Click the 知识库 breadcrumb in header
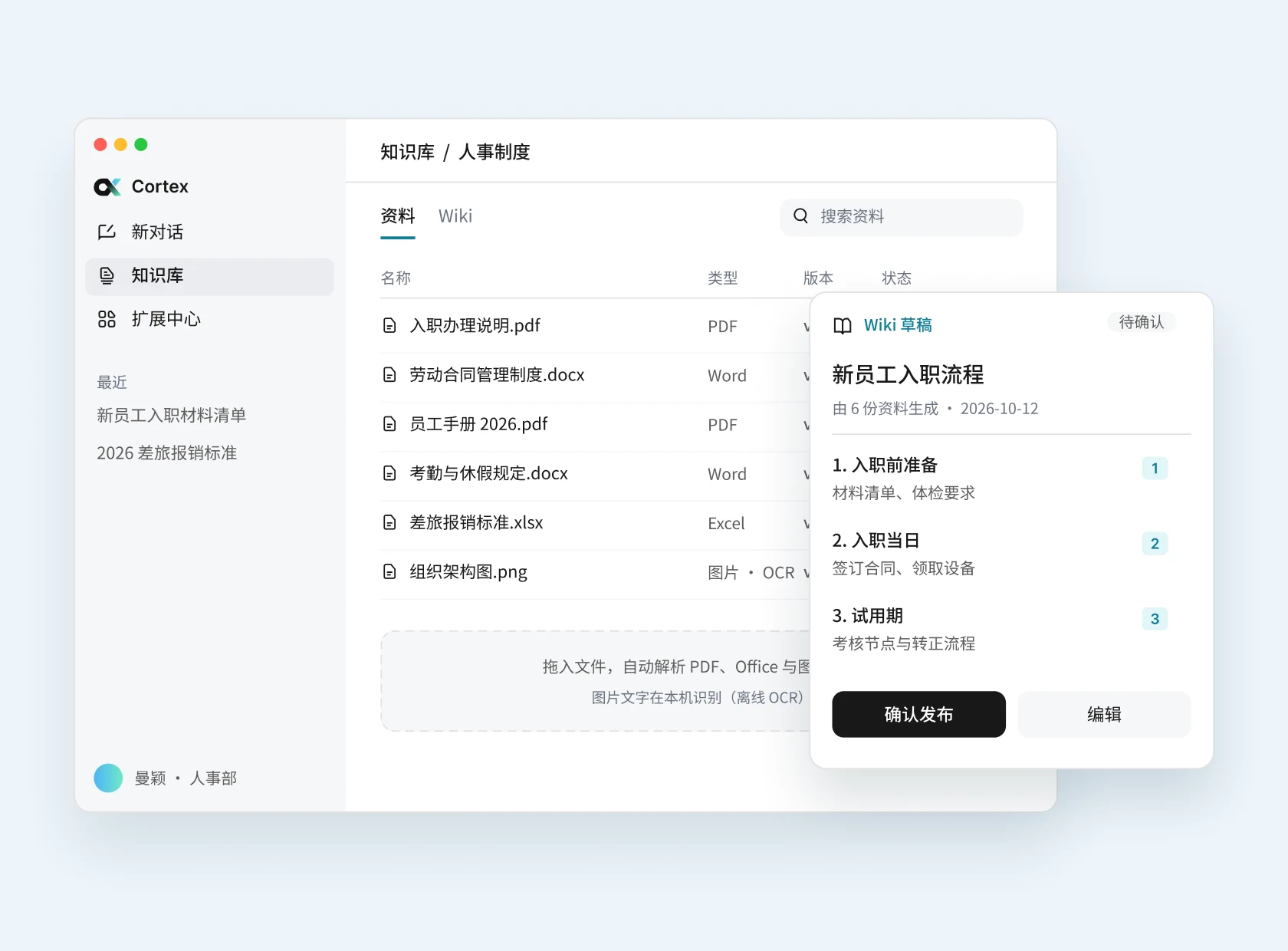1288x951 pixels. coord(407,152)
